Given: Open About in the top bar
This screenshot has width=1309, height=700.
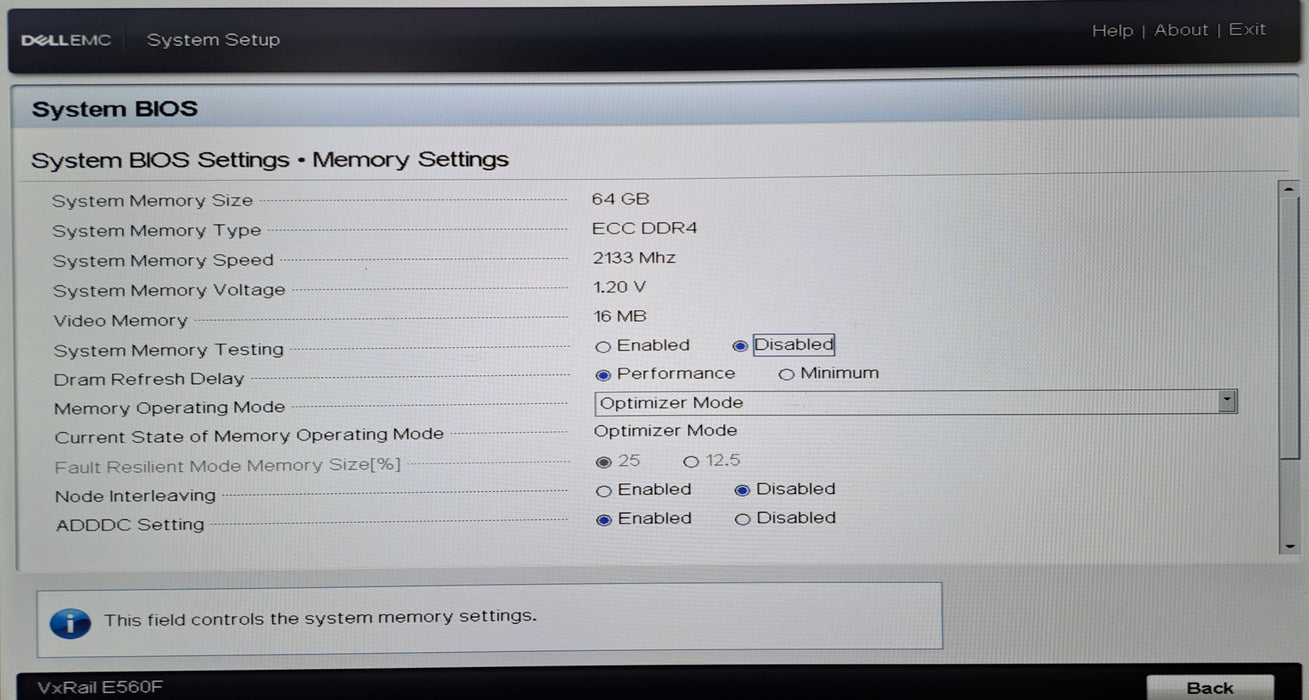Looking at the screenshot, I should coord(1181,30).
